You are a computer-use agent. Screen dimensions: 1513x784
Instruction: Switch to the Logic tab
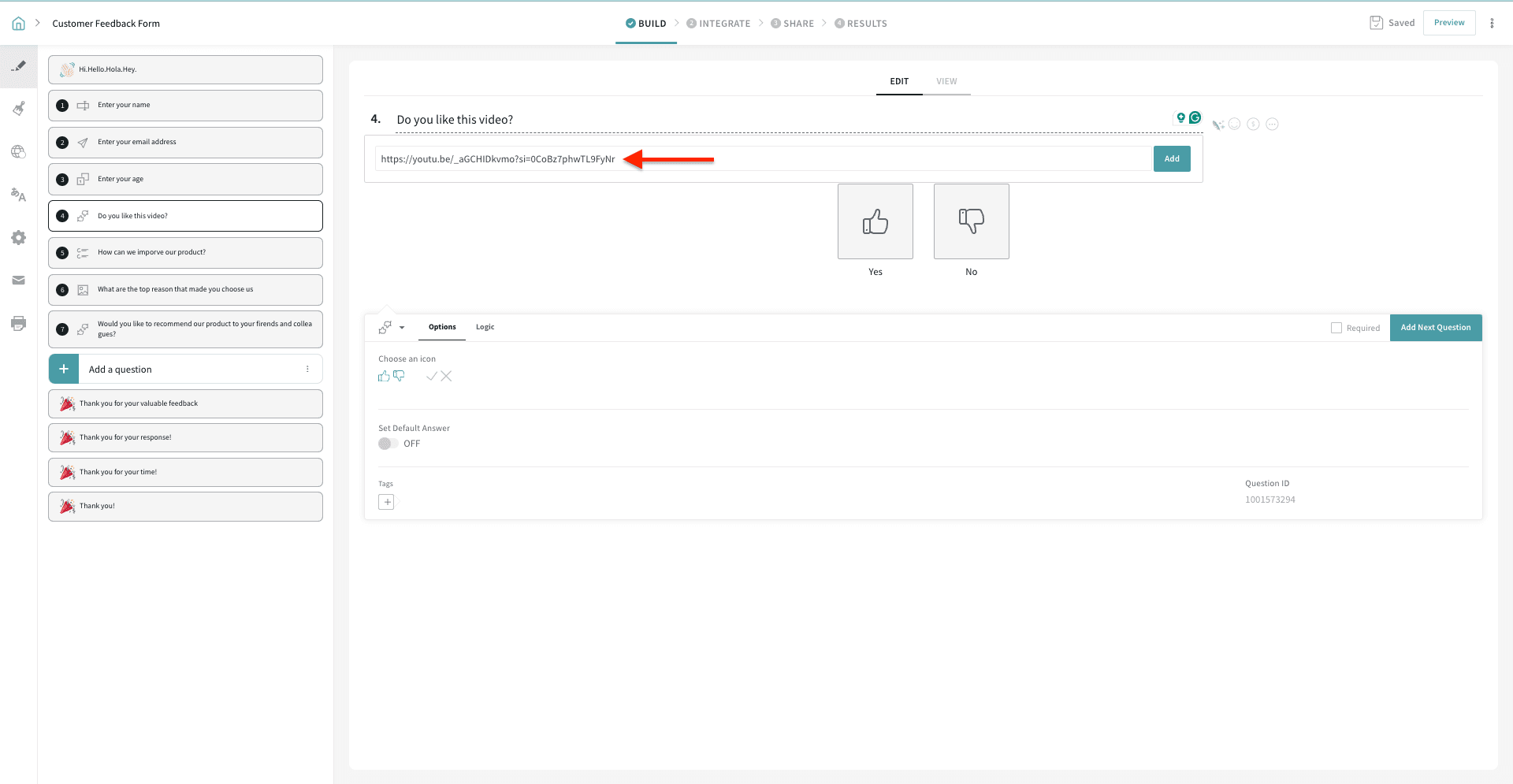tap(485, 326)
